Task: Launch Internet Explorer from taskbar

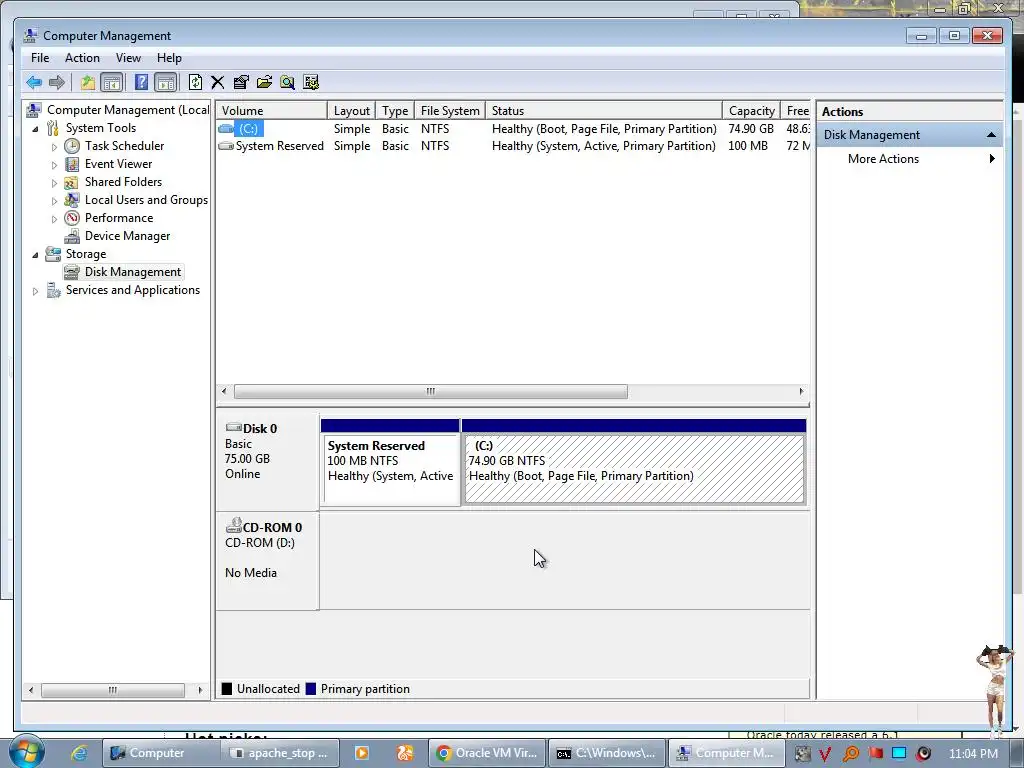Action: click(79, 753)
